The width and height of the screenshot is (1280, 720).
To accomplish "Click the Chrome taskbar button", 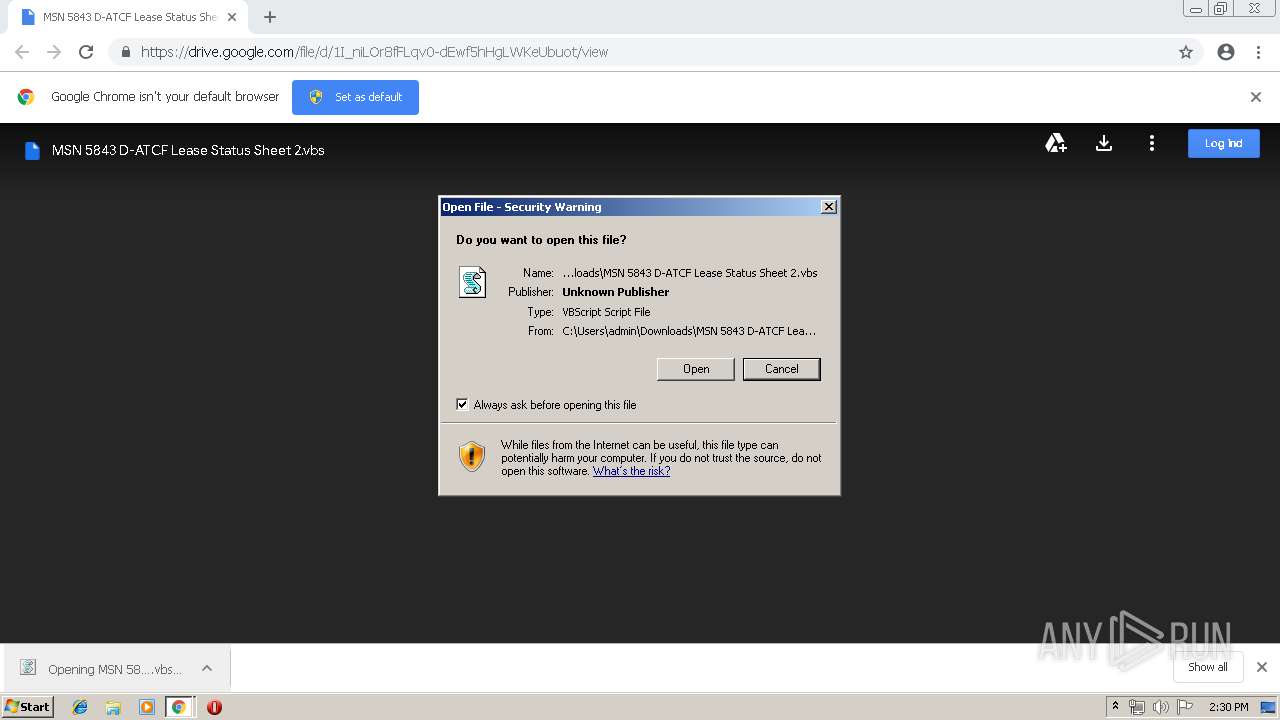I will (179, 707).
